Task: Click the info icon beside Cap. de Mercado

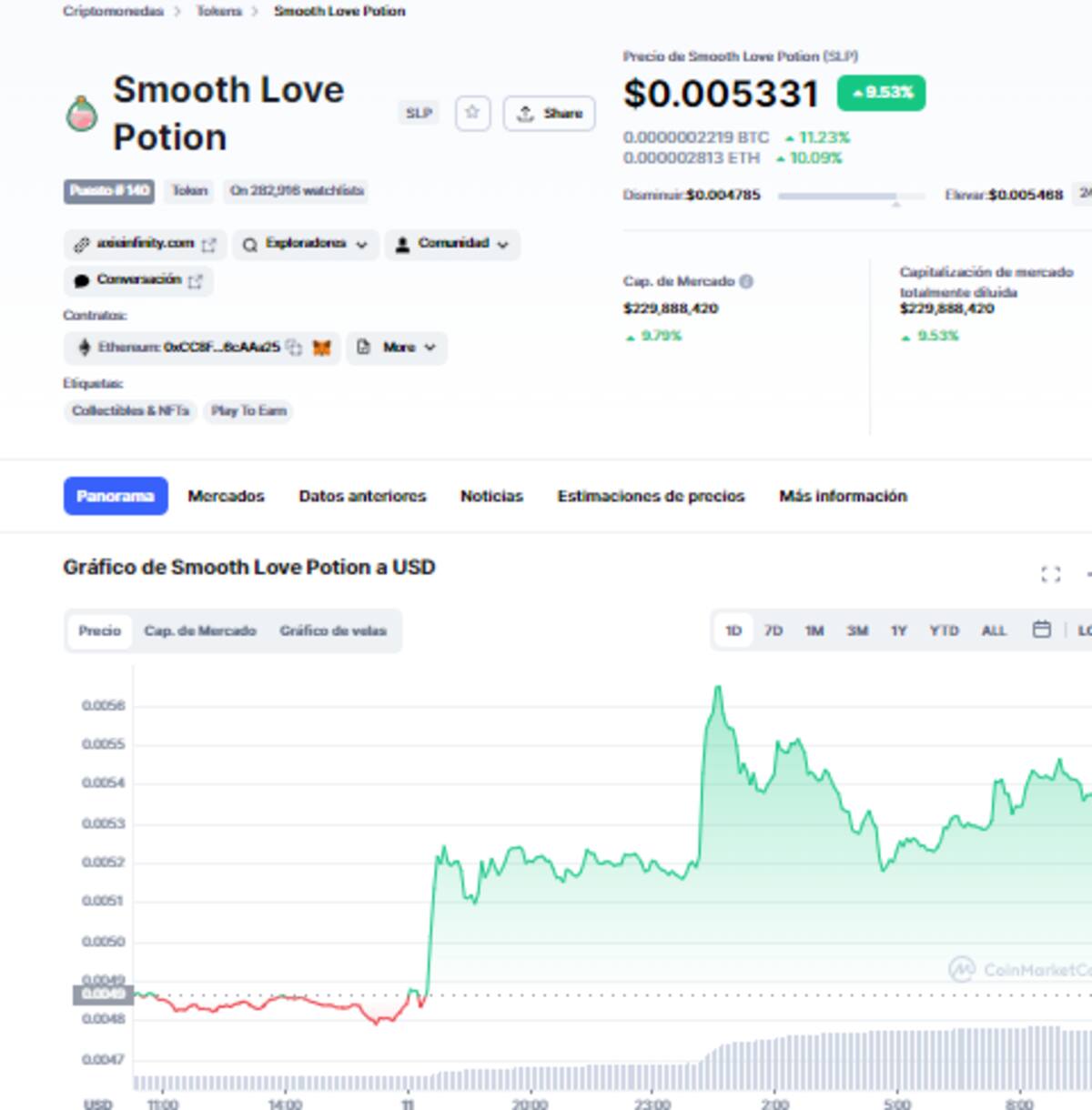Action: coord(746,281)
